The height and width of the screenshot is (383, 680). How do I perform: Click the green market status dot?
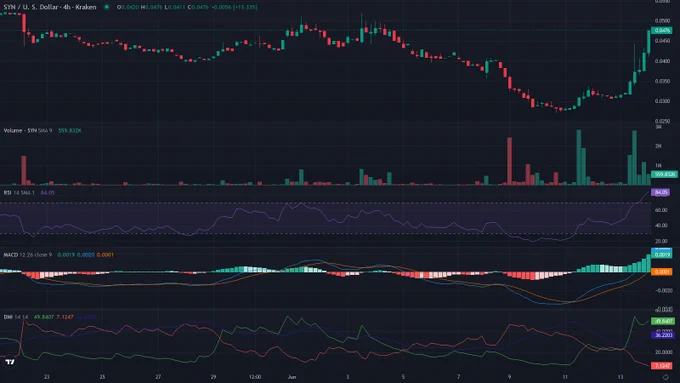[106, 7]
